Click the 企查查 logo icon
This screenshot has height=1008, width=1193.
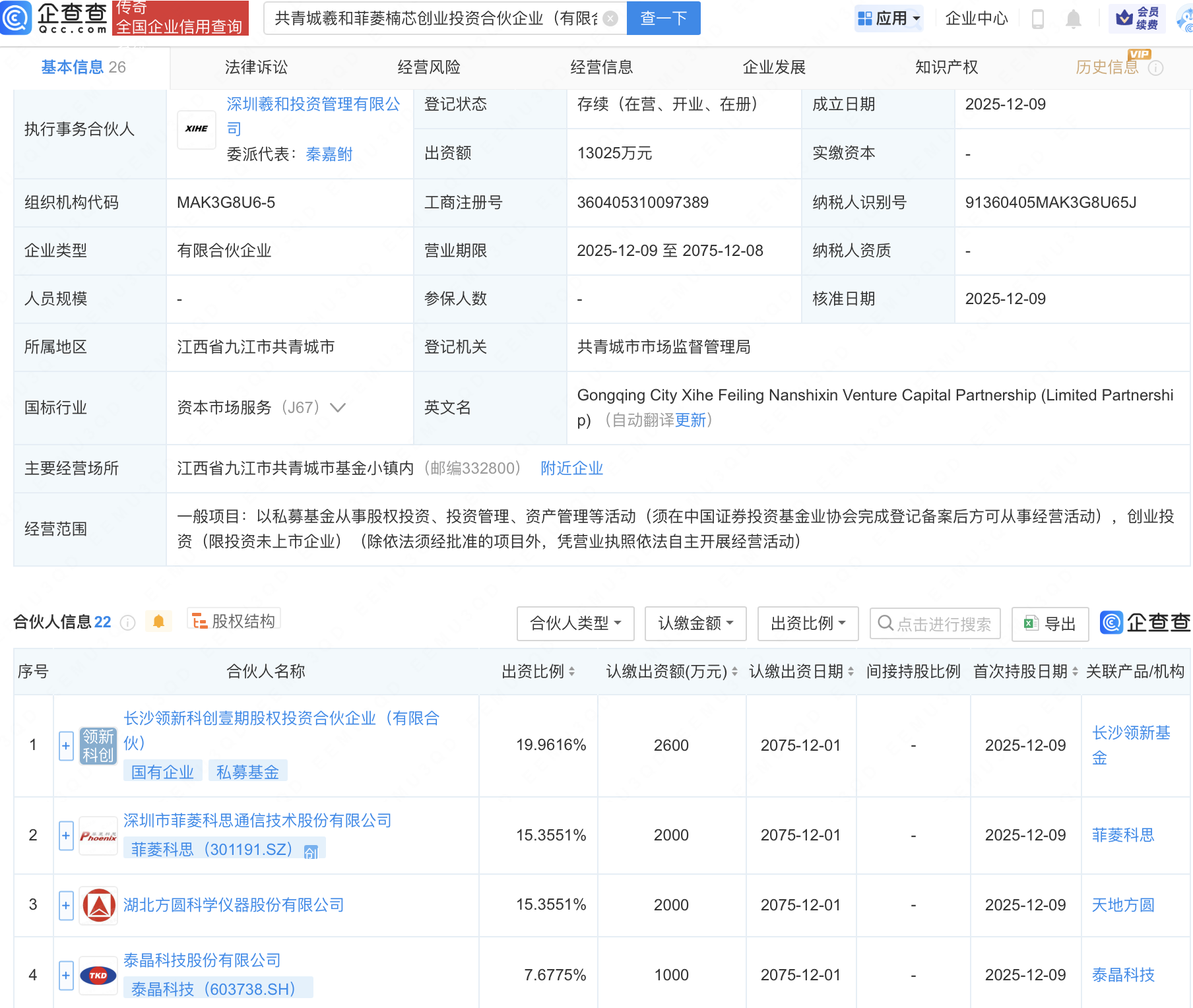[x=18, y=18]
